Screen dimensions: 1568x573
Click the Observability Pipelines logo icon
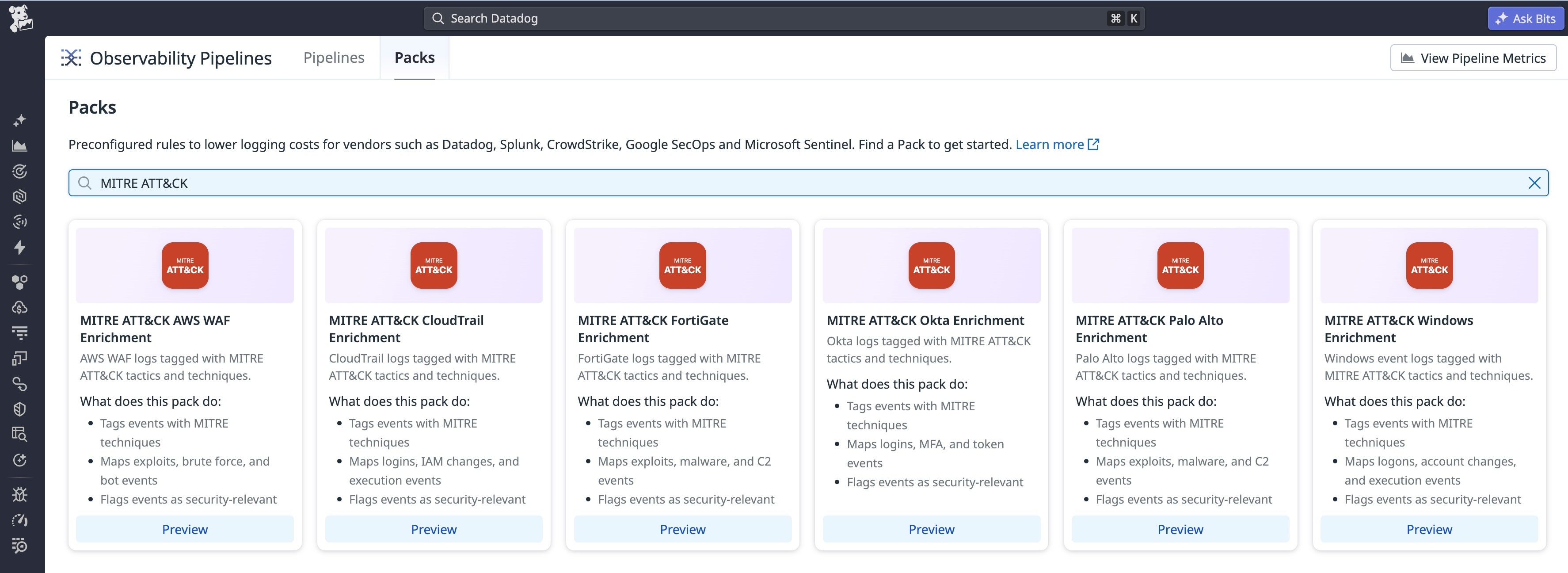71,58
